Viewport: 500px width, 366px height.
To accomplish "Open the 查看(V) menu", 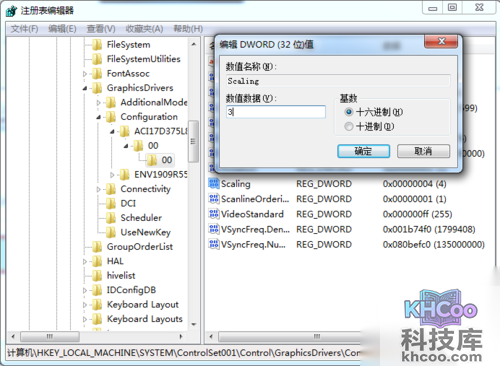I will [x=101, y=29].
